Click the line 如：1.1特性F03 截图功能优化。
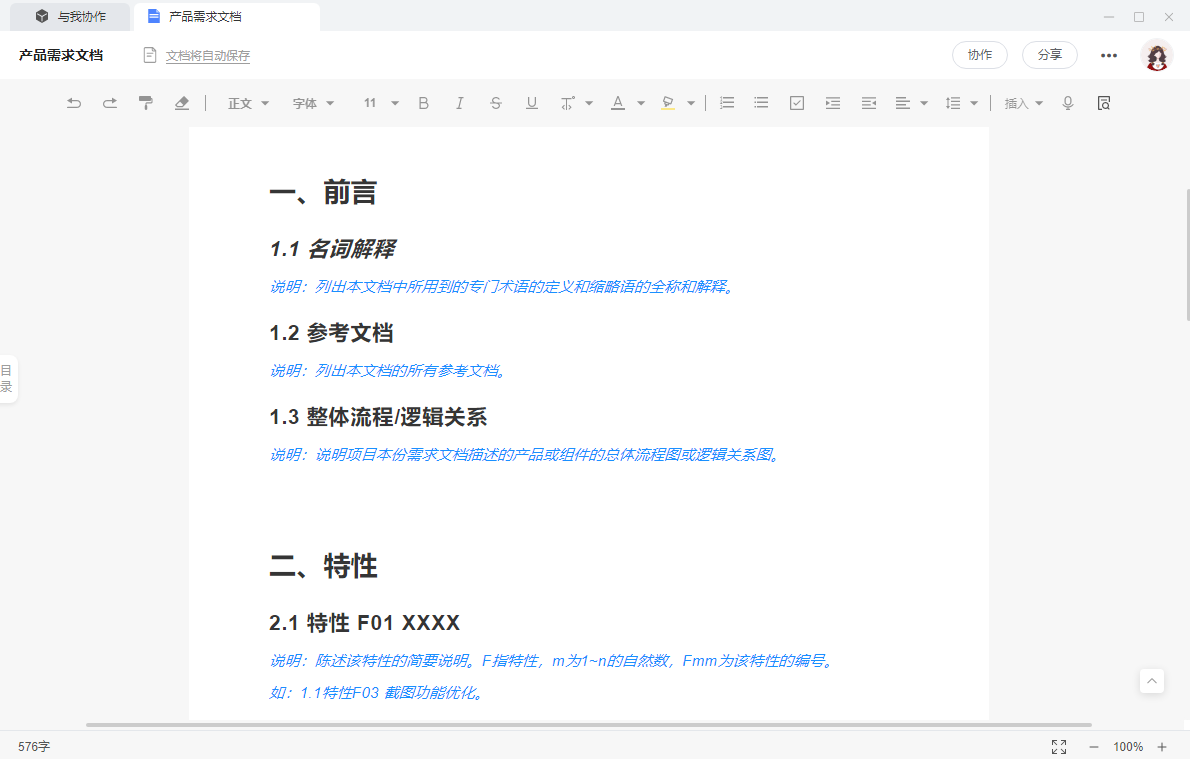This screenshot has width=1190, height=759. coord(377,693)
